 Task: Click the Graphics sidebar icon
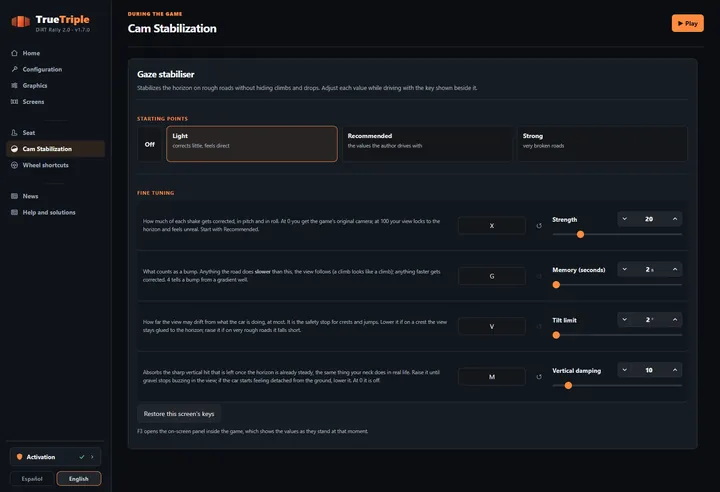(14, 85)
